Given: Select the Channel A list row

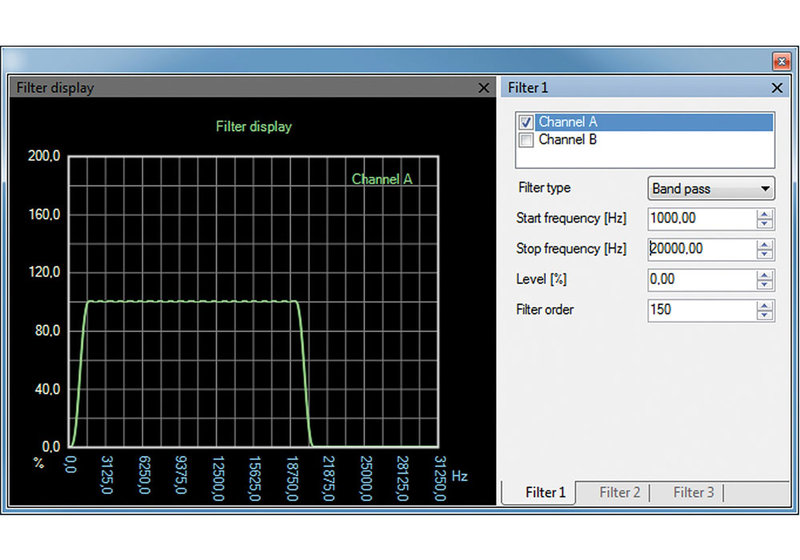Looking at the screenshot, I should pos(645,122).
